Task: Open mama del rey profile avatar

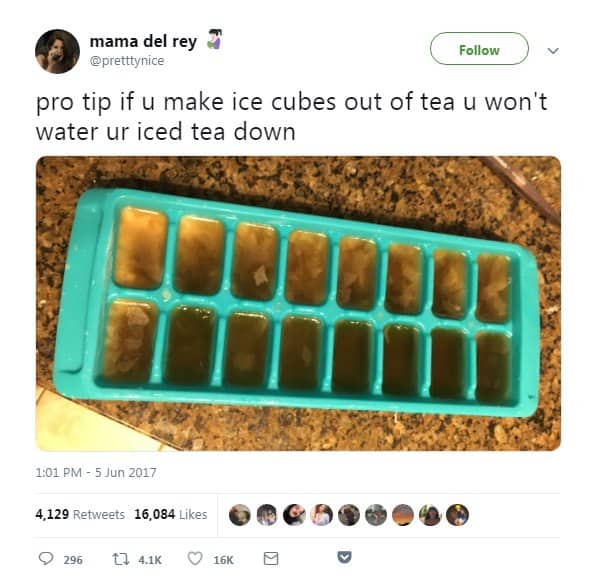Action: point(57,51)
